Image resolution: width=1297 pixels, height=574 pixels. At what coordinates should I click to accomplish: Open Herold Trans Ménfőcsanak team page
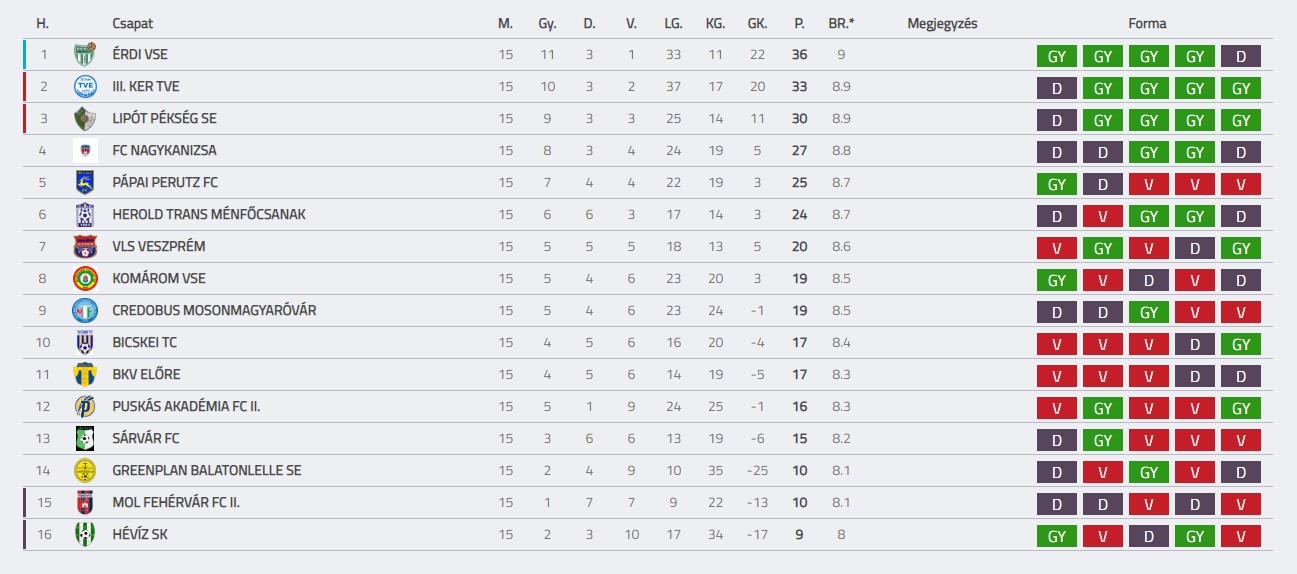click(x=209, y=215)
